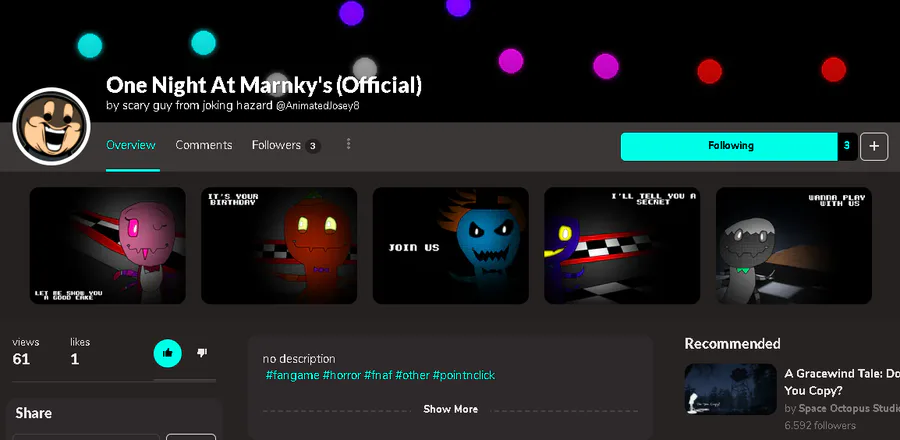Click the follower count badge next to Following
900x440 pixels.
pos(847,146)
